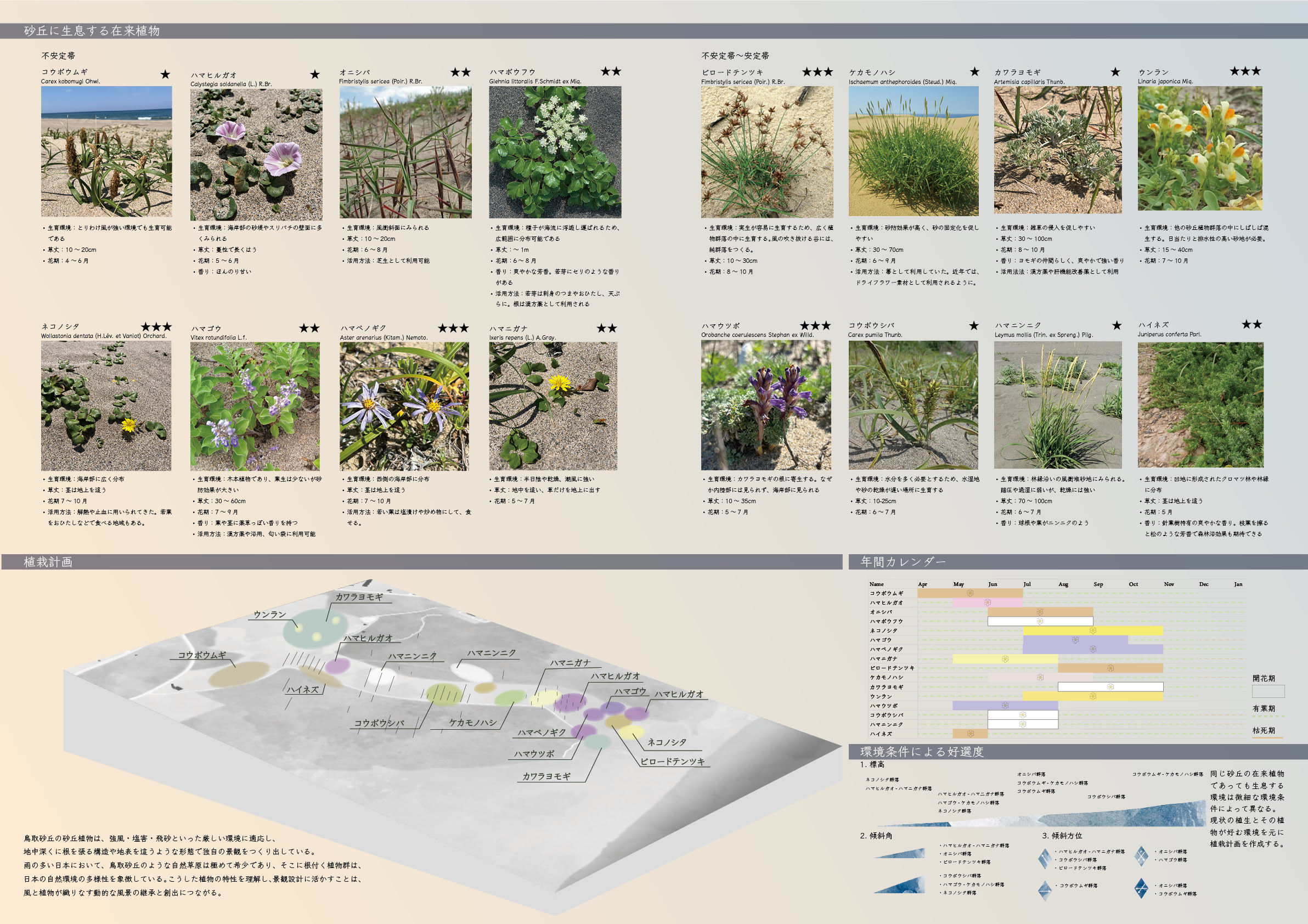
Task: Click the ビロードテンツキ label on the map
Action: [672, 762]
